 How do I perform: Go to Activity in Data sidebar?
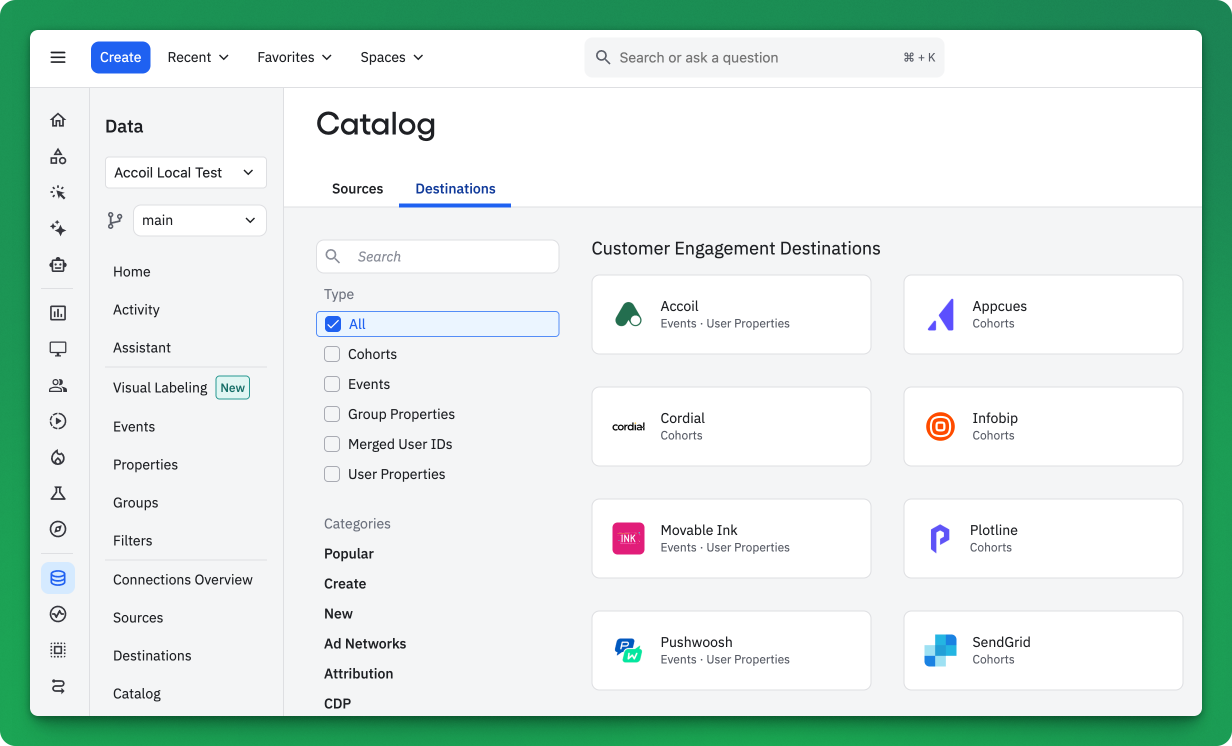click(x=136, y=309)
